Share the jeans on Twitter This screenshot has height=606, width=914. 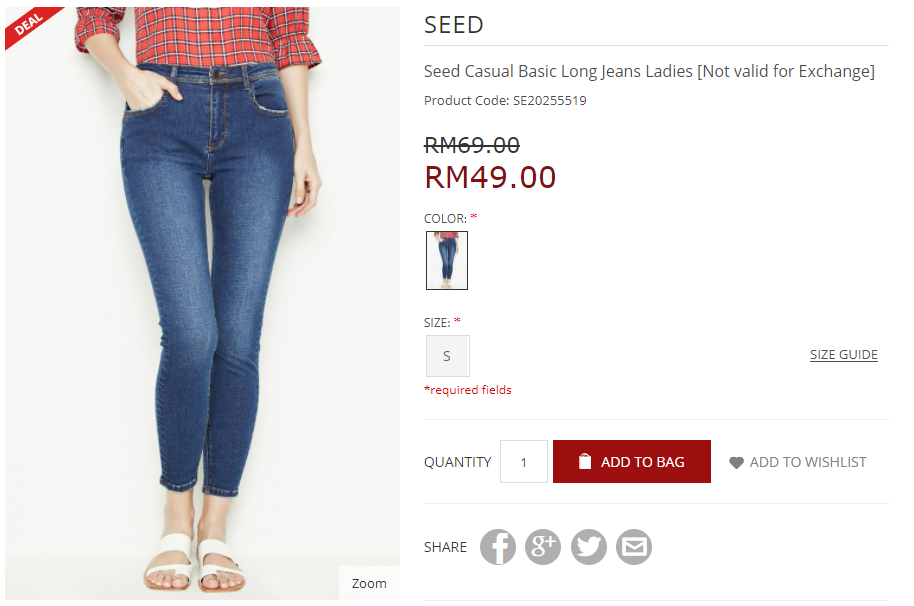coord(589,547)
